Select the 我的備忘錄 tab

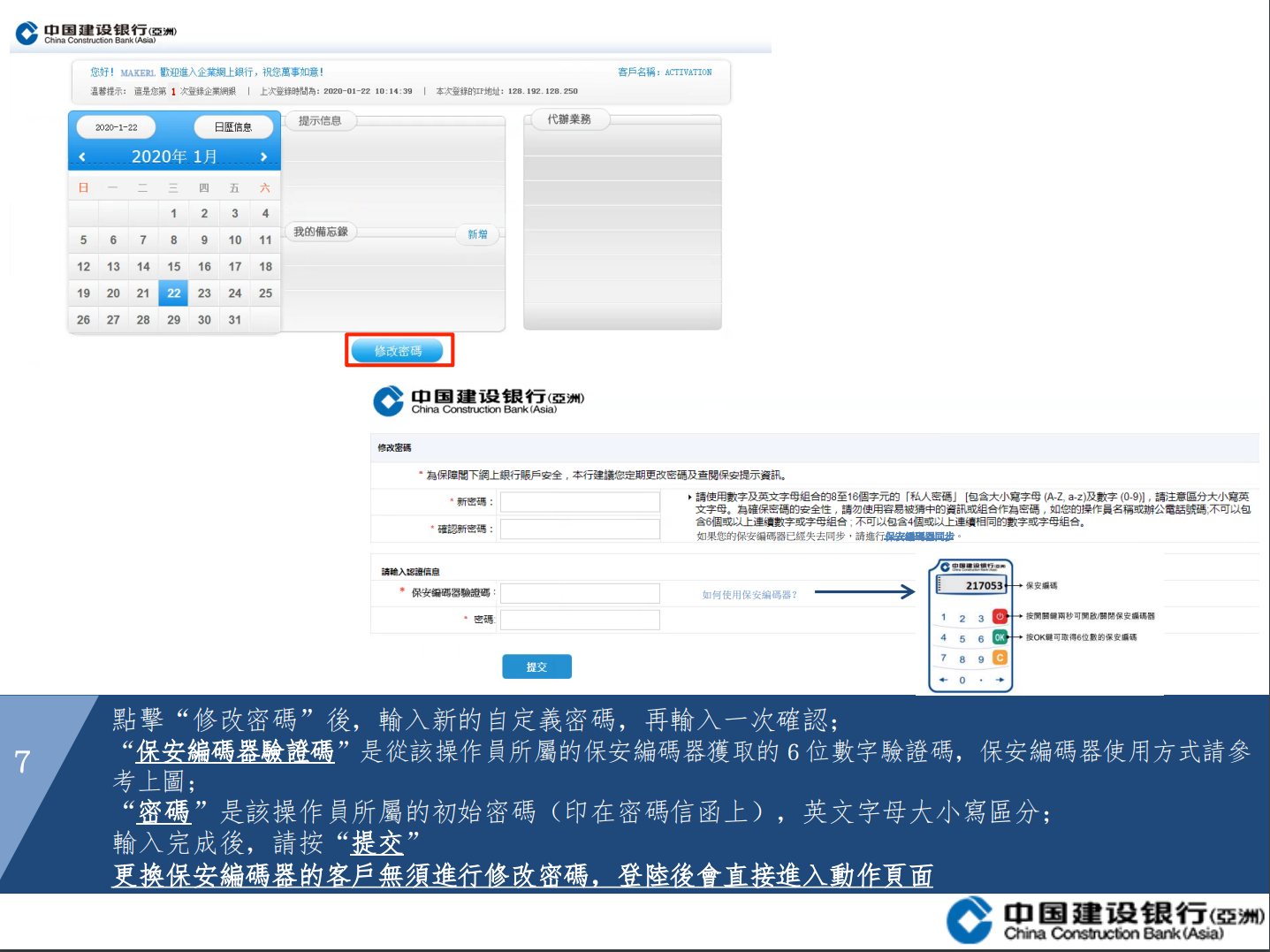[321, 232]
